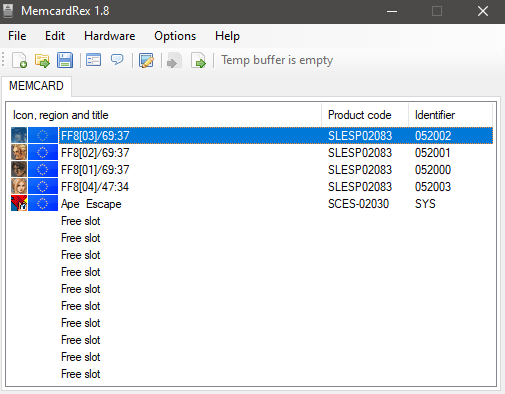Open the File menu
This screenshot has height=394, width=505.
click(x=17, y=36)
